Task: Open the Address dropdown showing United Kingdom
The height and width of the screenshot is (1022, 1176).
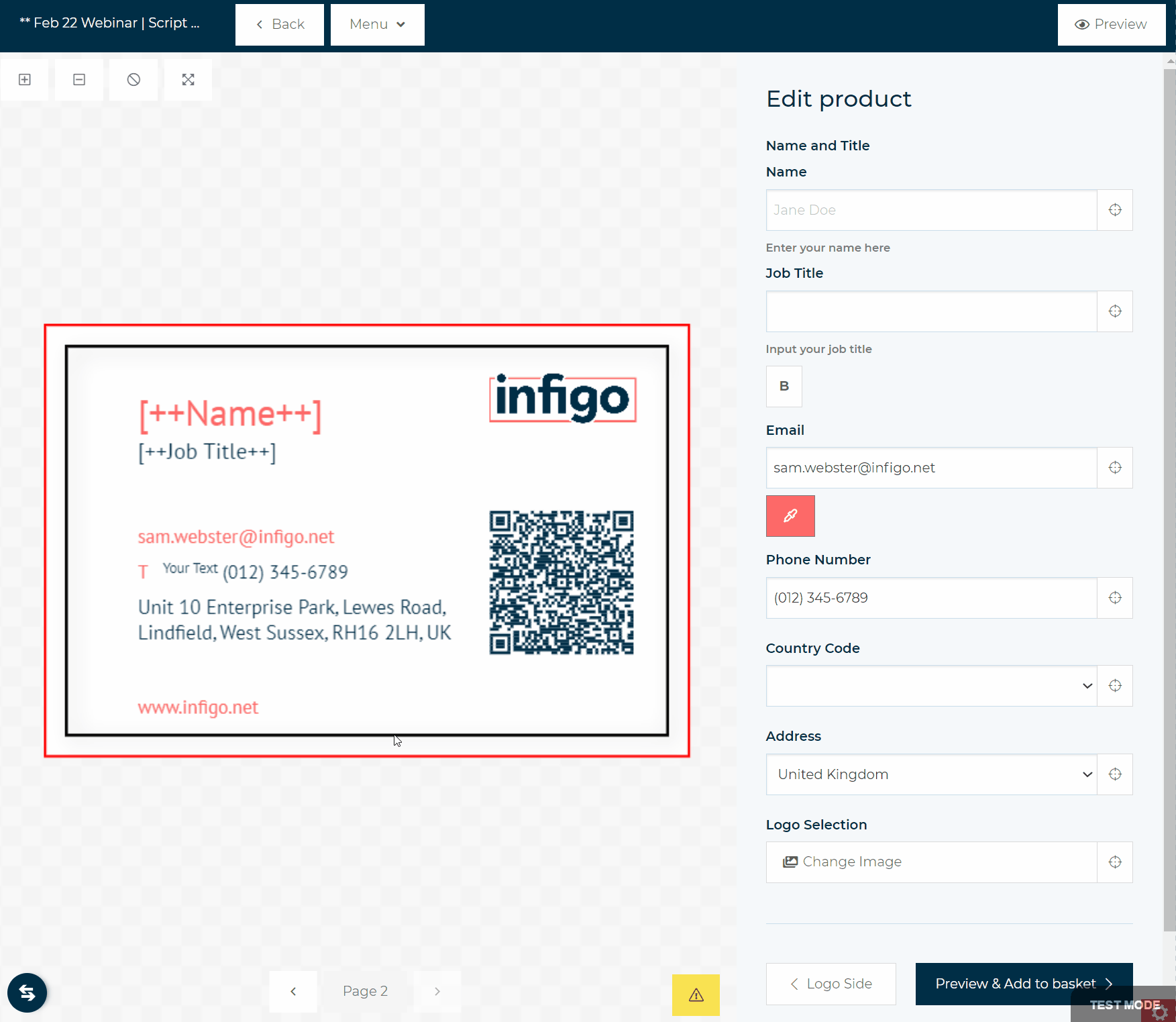Action: click(x=932, y=774)
